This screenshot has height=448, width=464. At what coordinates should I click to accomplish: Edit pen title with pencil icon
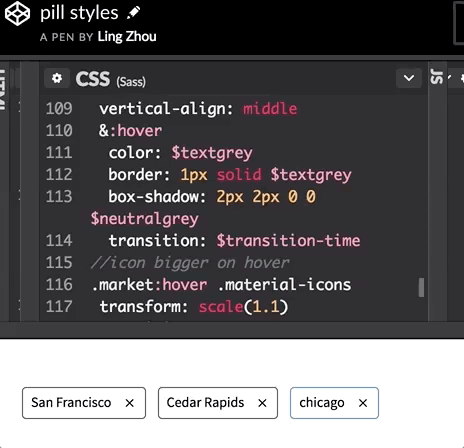point(134,13)
